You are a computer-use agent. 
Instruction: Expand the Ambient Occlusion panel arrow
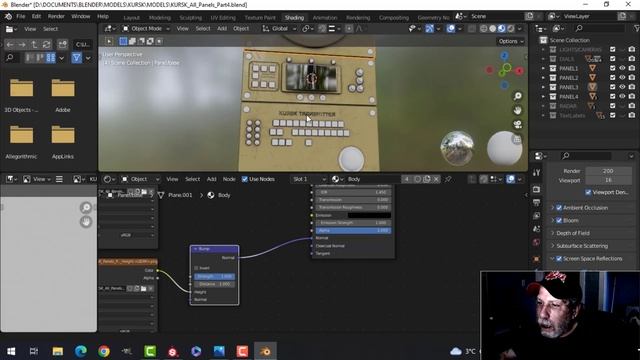[x=553, y=208]
